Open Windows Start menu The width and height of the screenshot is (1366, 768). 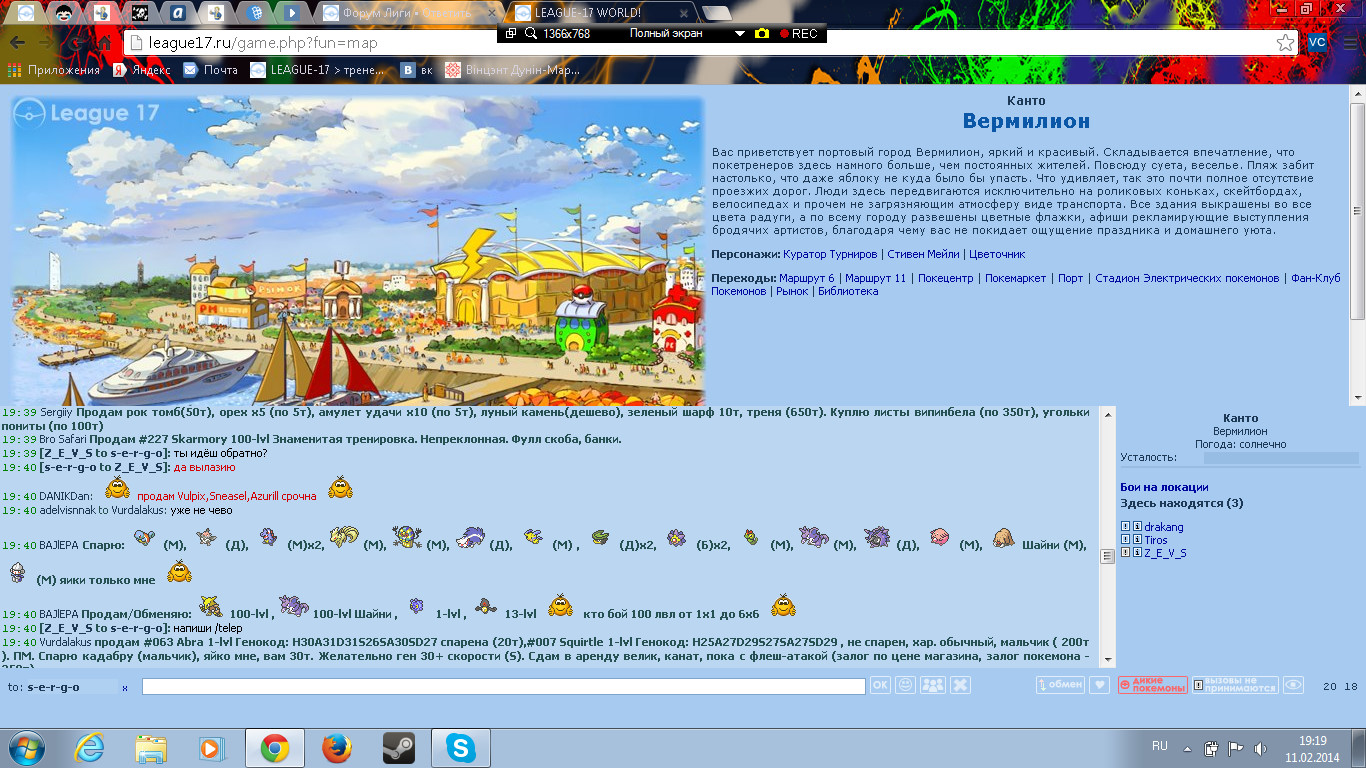tap(25, 748)
